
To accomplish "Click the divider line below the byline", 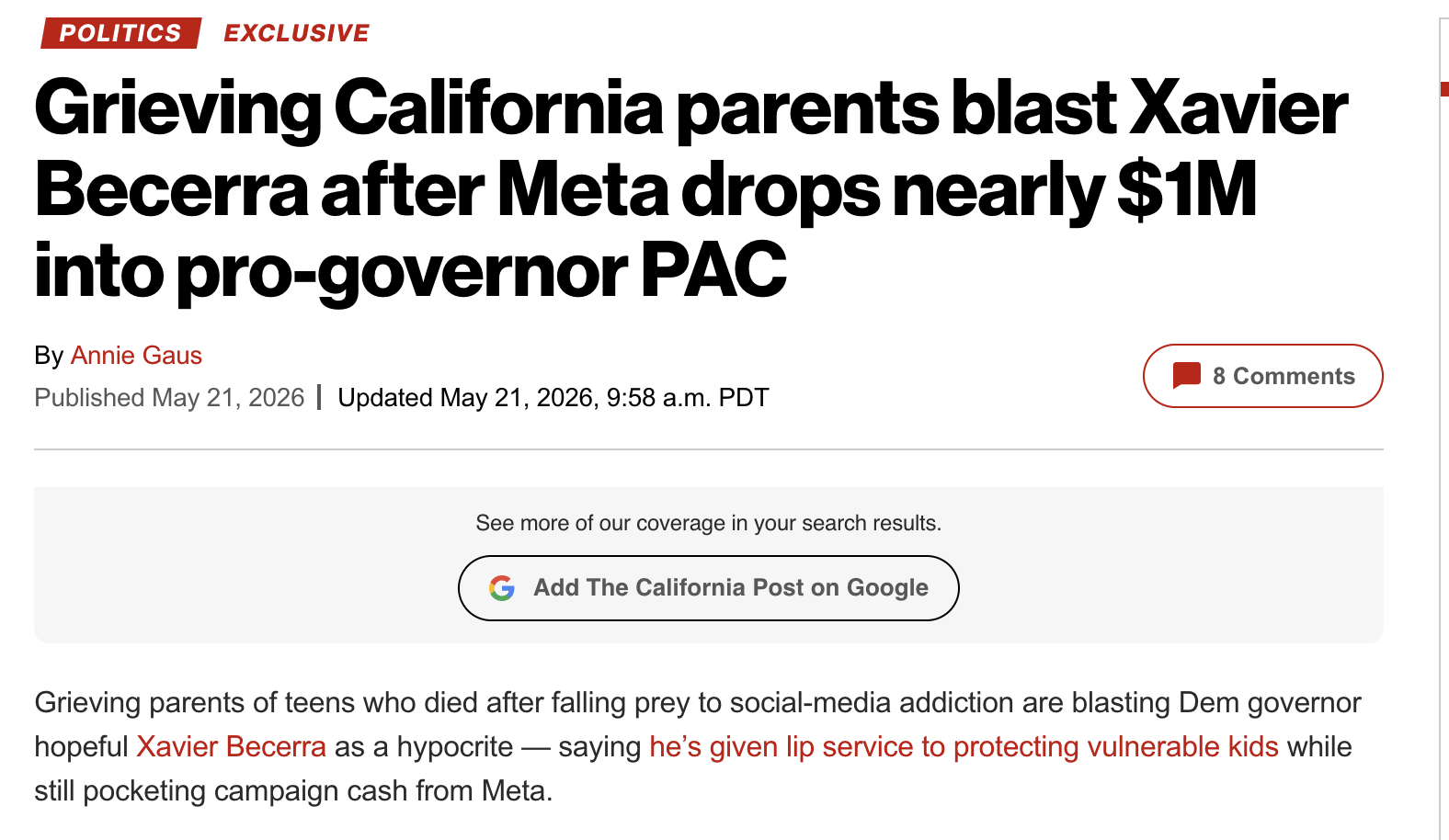I will 708,449.
